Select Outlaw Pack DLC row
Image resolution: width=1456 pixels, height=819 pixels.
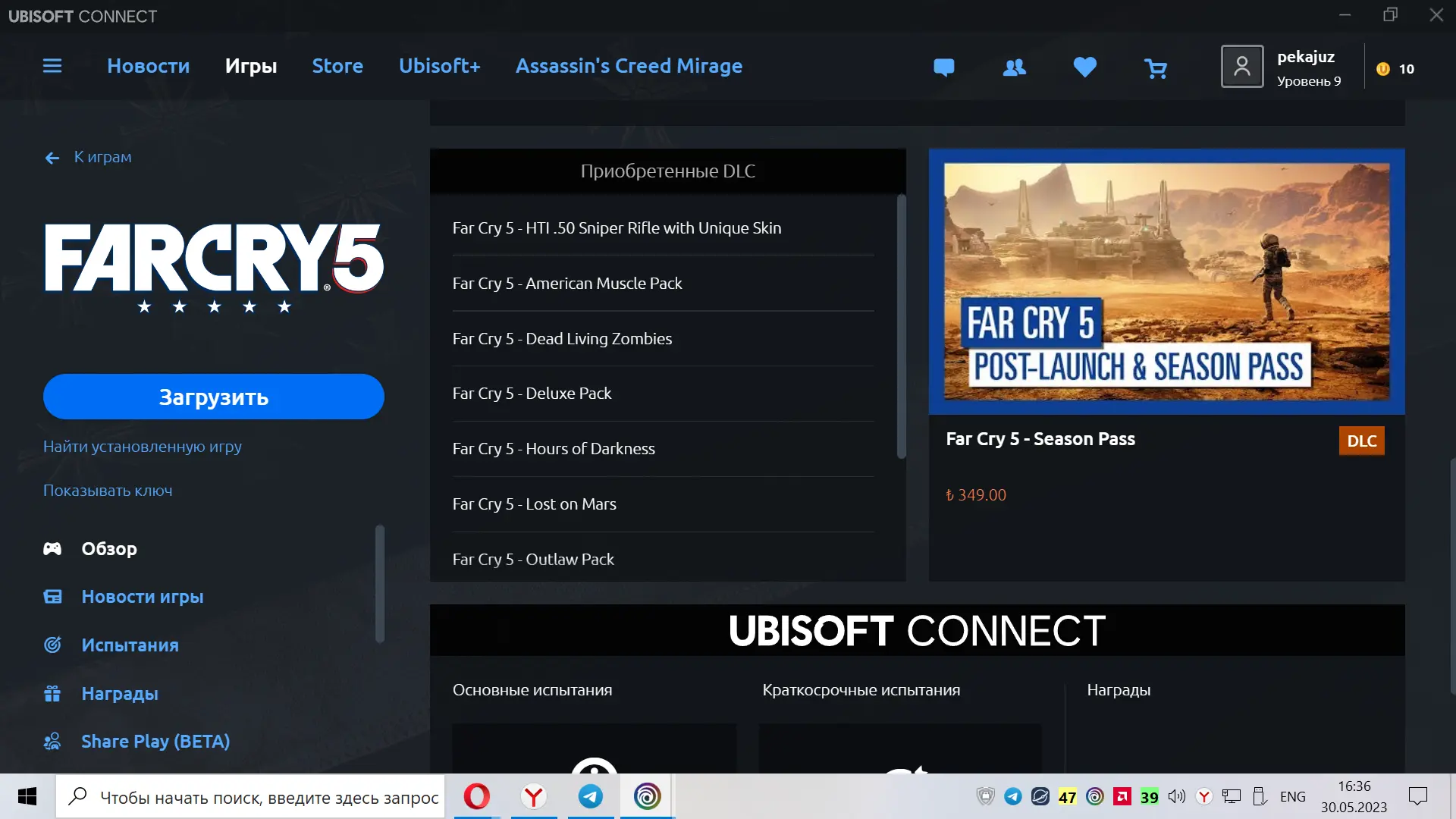pos(664,558)
